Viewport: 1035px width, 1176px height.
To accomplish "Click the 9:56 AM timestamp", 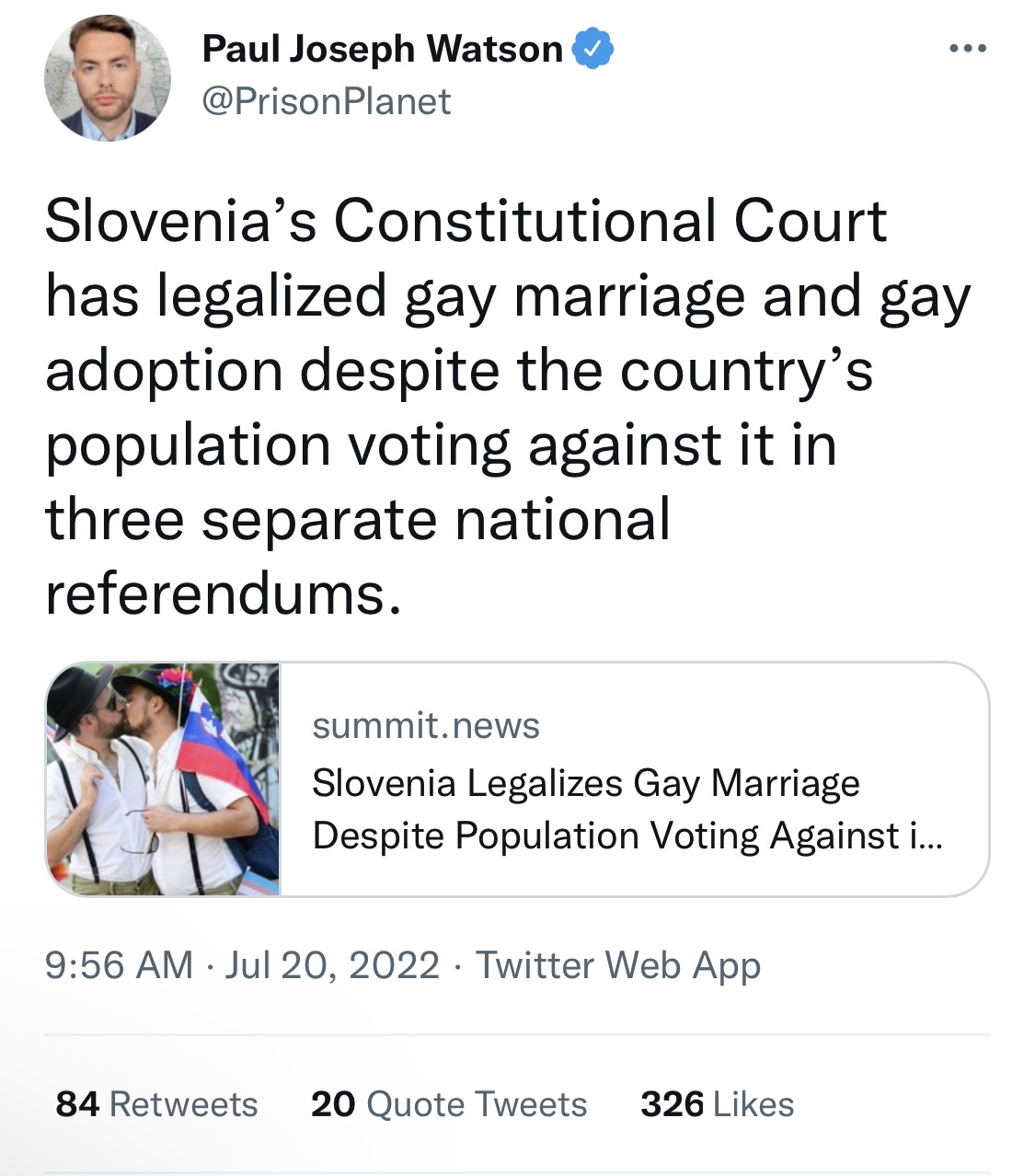I will click(x=119, y=965).
